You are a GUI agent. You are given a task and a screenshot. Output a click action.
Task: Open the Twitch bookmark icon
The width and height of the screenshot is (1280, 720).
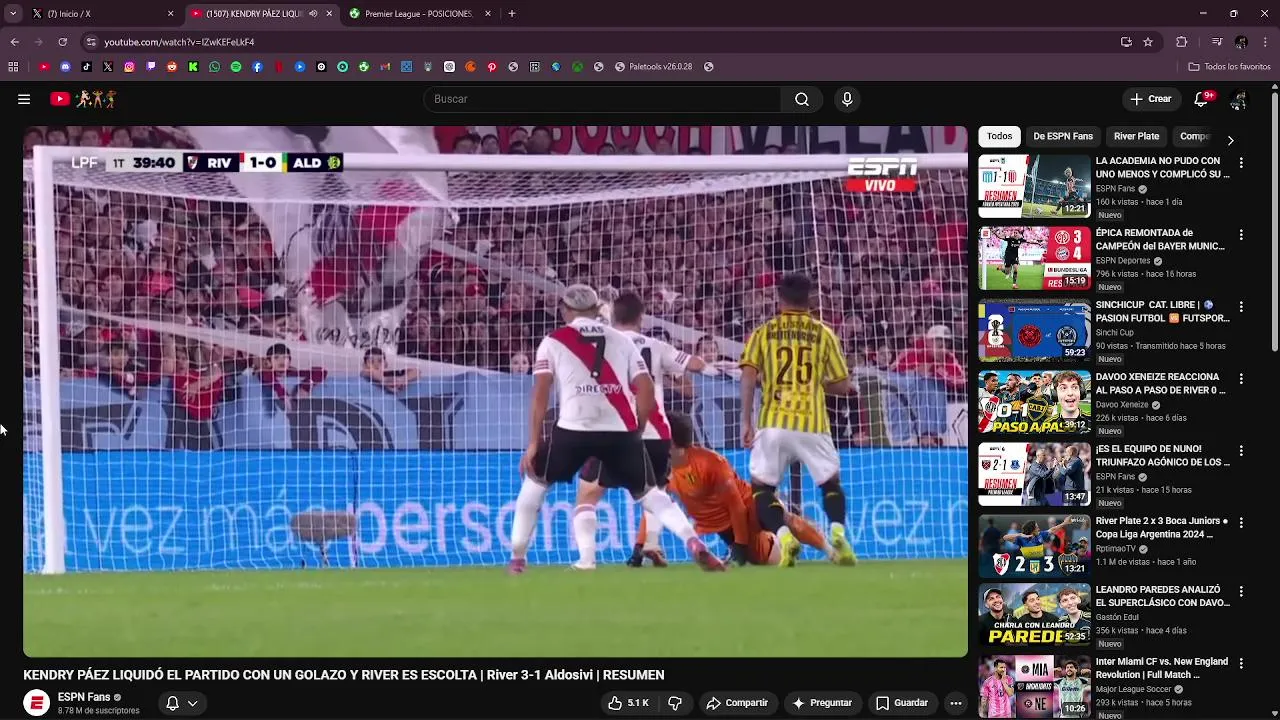click(x=151, y=67)
